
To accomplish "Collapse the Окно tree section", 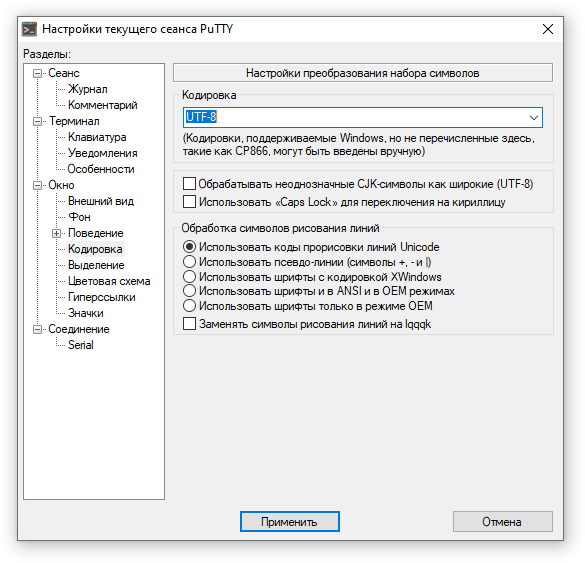I will (x=37, y=185).
